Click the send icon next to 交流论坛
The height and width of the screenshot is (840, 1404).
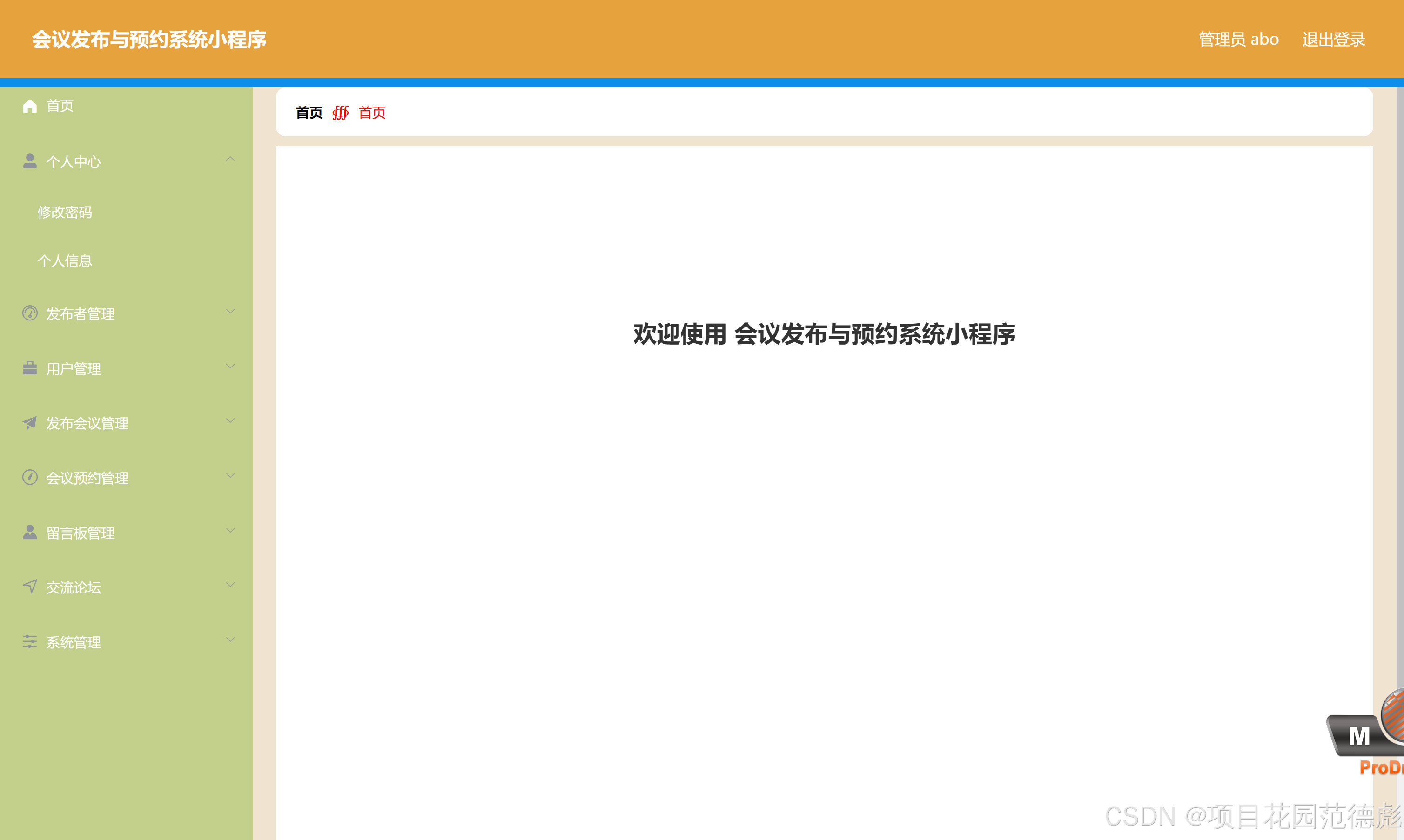click(x=29, y=587)
